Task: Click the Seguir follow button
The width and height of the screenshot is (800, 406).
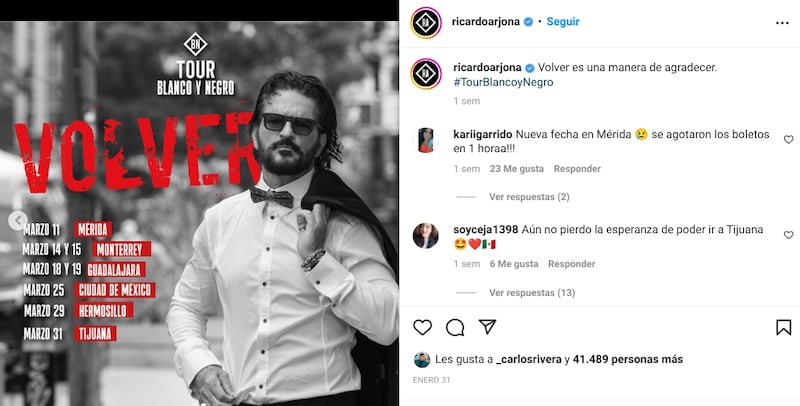Action: pos(563,22)
